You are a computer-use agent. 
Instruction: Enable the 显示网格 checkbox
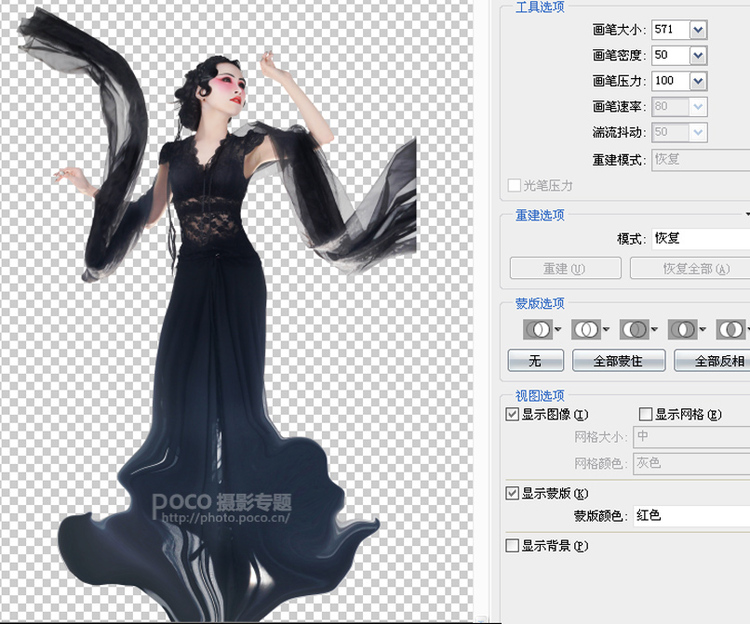(x=645, y=414)
